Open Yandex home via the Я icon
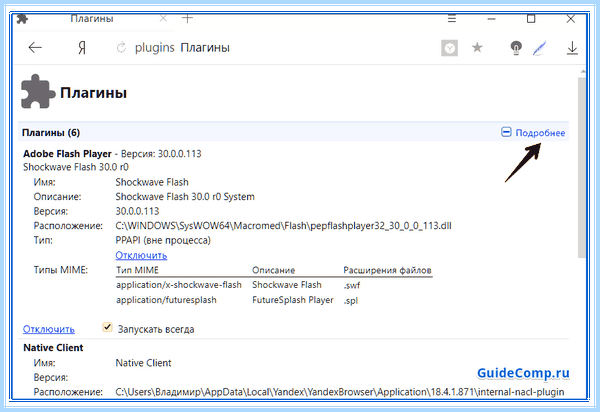Screen dimensions: 600x412 tap(82, 48)
